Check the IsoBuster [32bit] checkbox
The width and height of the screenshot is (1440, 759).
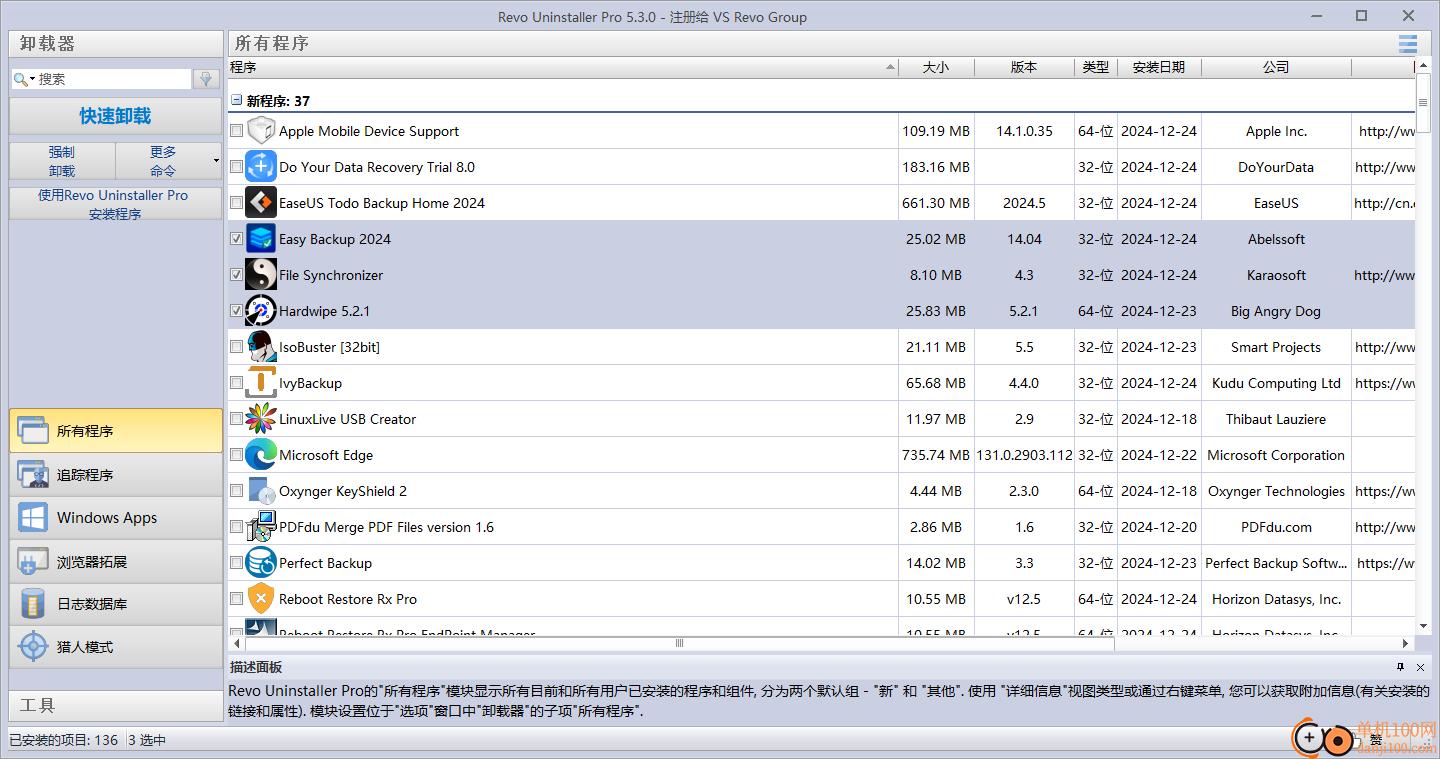coord(236,347)
